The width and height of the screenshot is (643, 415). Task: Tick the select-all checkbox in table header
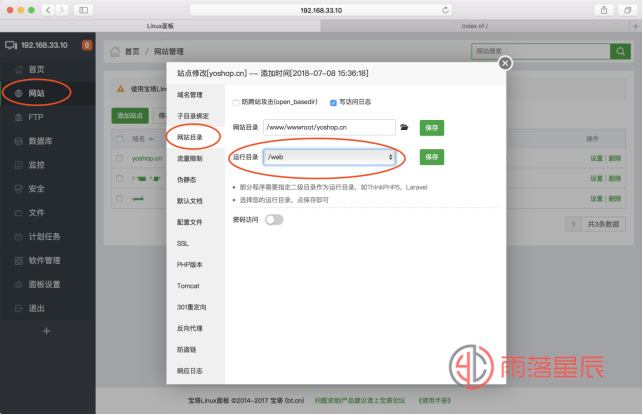click(x=119, y=139)
